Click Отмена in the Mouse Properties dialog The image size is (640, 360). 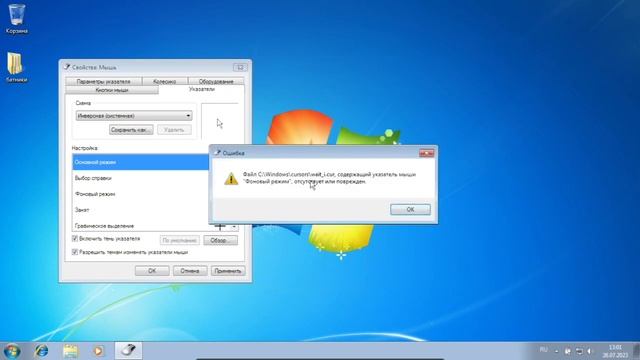pyautogui.click(x=190, y=271)
